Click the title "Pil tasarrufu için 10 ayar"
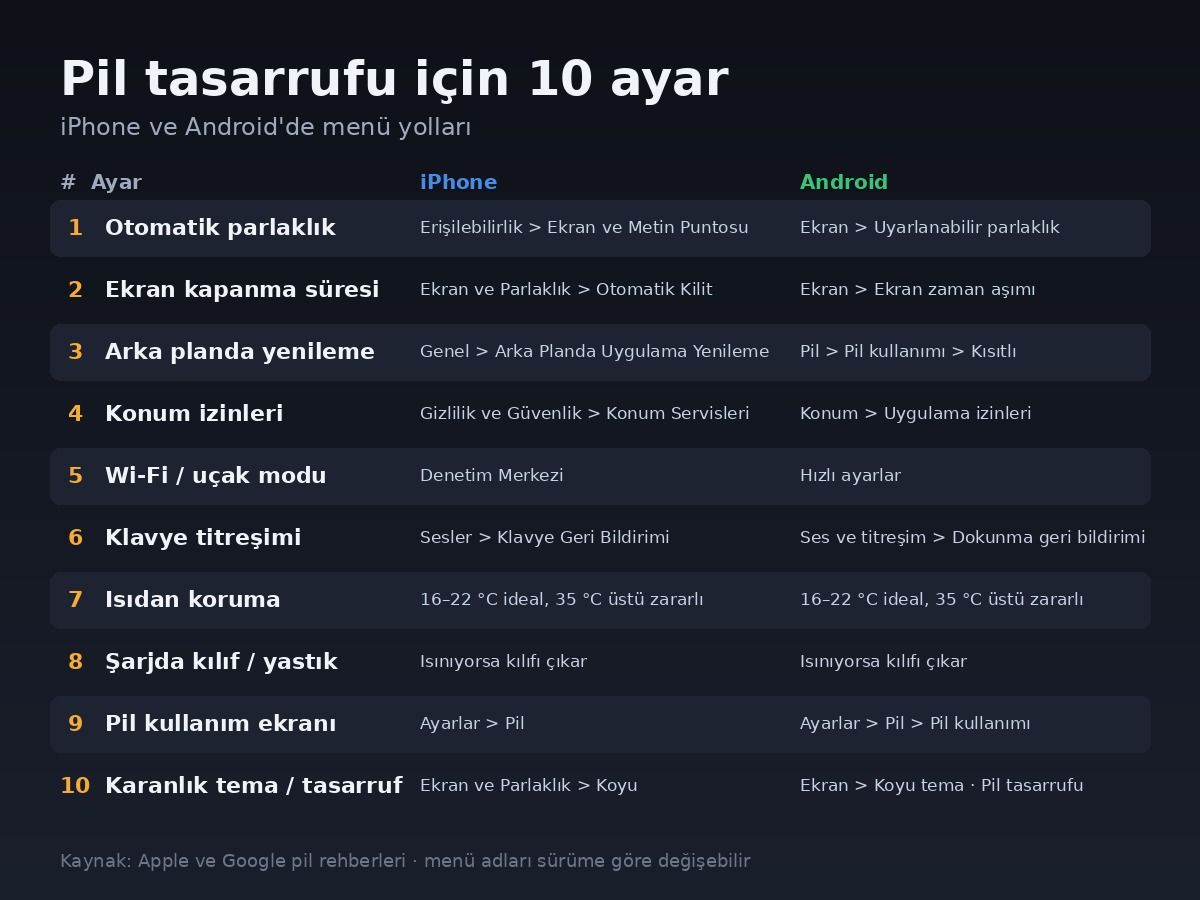This screenshot has width=1200, height=900. tap(394, 79)
